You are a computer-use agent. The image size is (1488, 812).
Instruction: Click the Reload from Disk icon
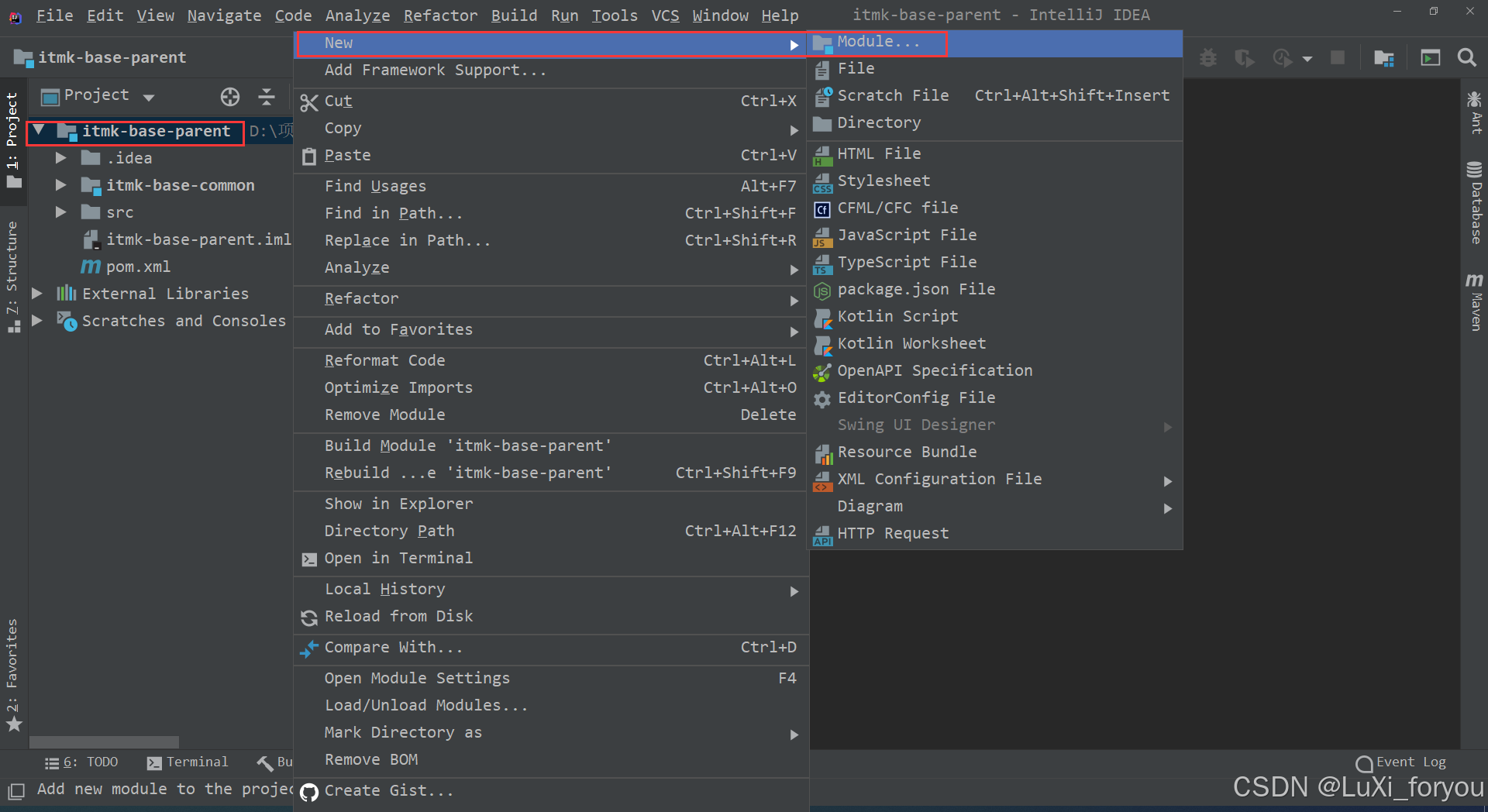(x=309, y=618)
